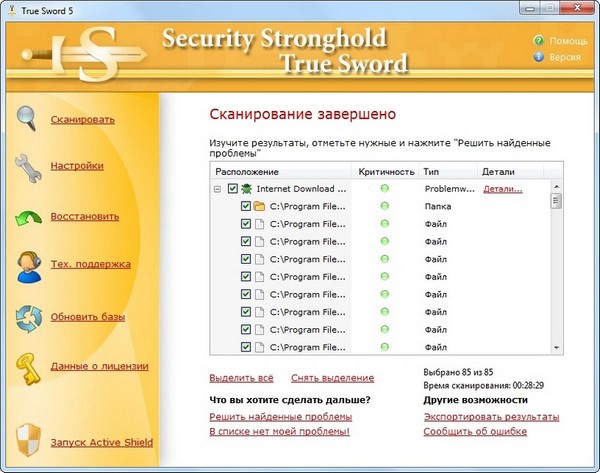The image size is (600, 473).
Task: Open Данные о лицензии sidebar item
Action: point(99,366)
